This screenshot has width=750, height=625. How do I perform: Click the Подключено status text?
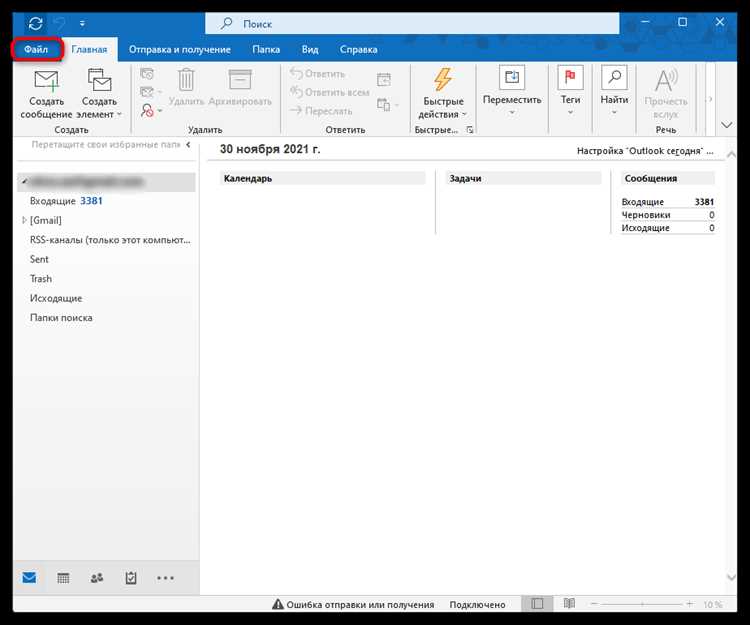pyautogui.click(x=477, y=604)
